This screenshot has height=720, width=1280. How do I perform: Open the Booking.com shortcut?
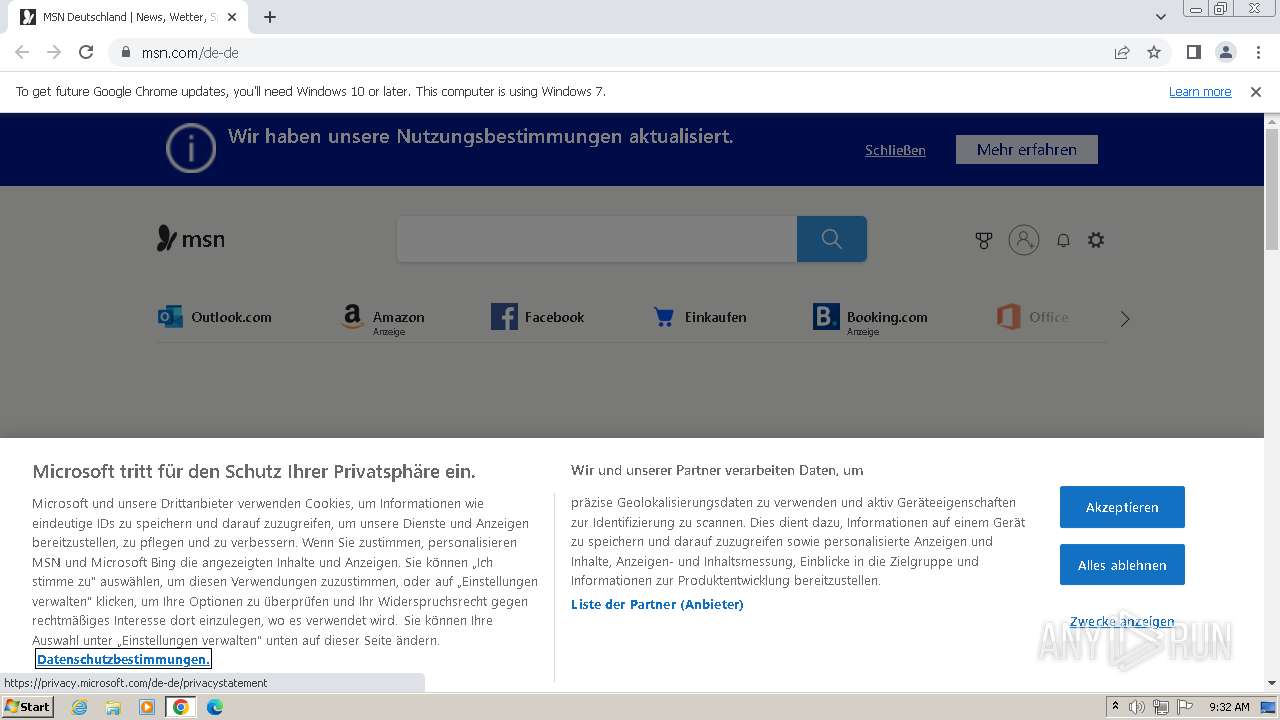871,318
